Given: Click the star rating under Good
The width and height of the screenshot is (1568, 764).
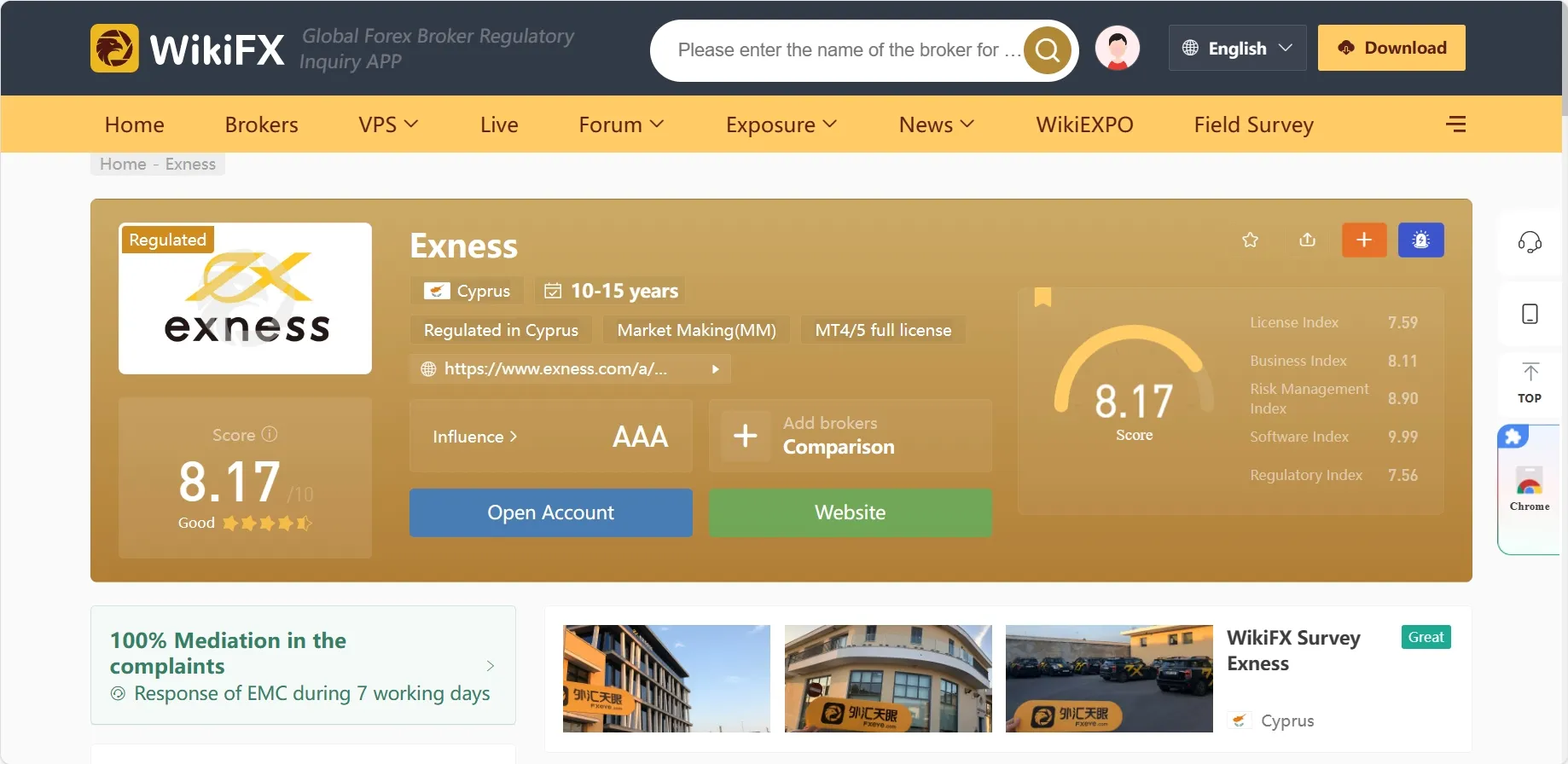Looking at the screenshot, I should click(x=267, y=523).
